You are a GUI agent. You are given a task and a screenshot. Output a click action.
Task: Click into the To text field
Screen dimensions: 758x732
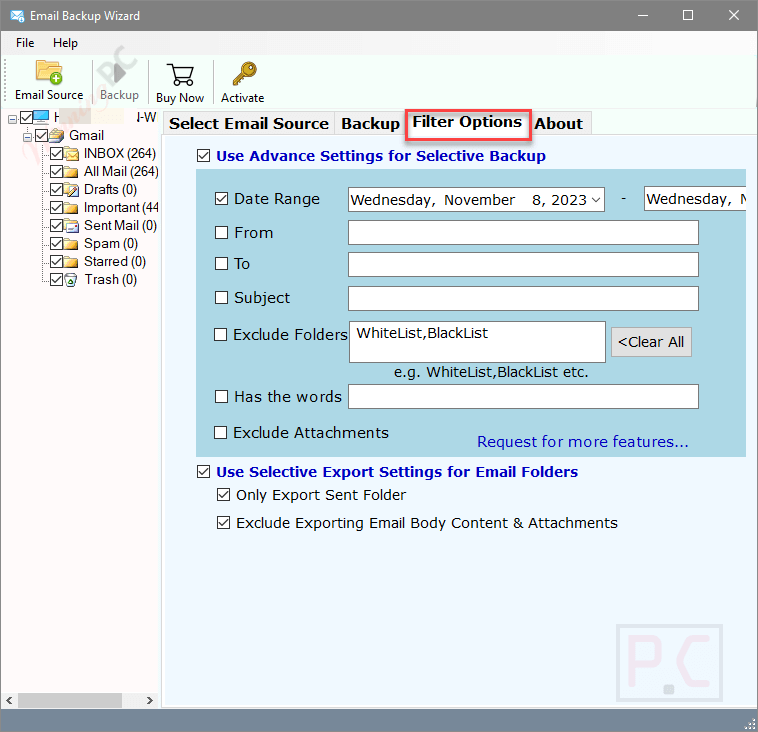click(523, 264)
